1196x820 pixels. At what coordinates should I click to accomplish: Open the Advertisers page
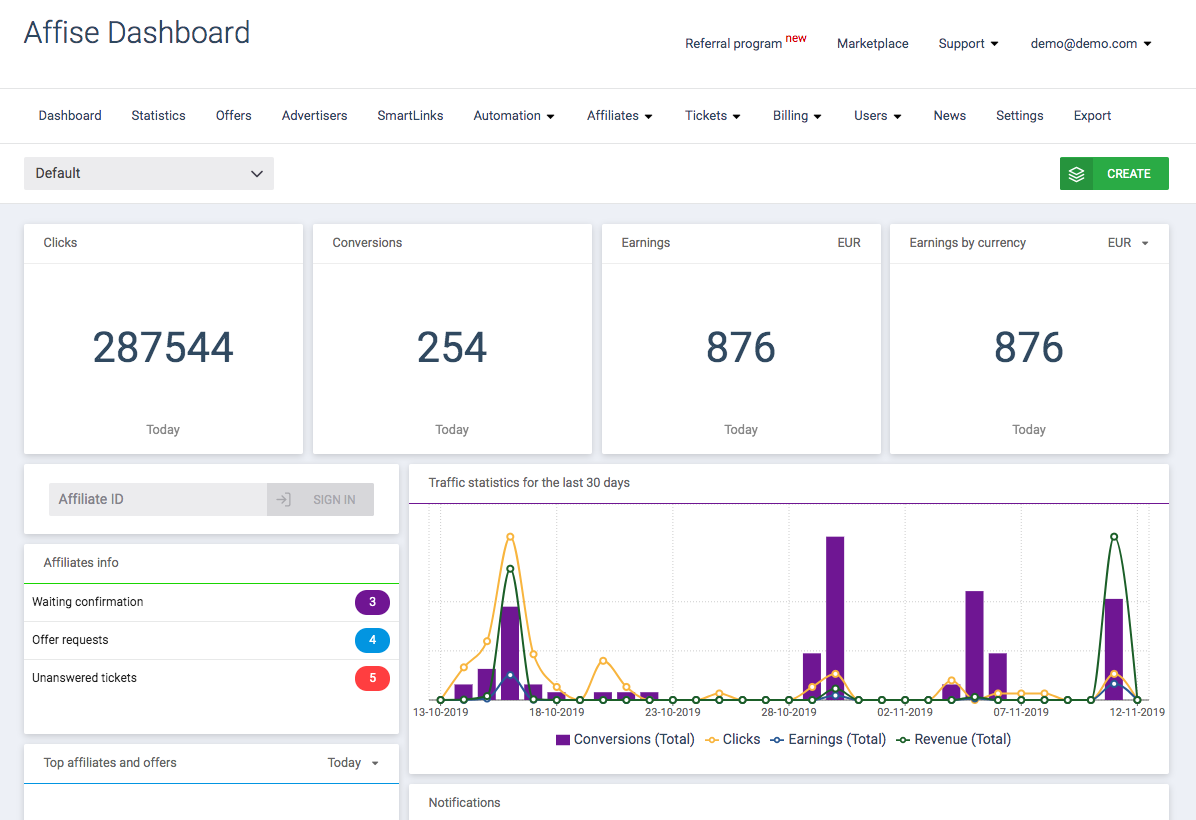point(314,116)
